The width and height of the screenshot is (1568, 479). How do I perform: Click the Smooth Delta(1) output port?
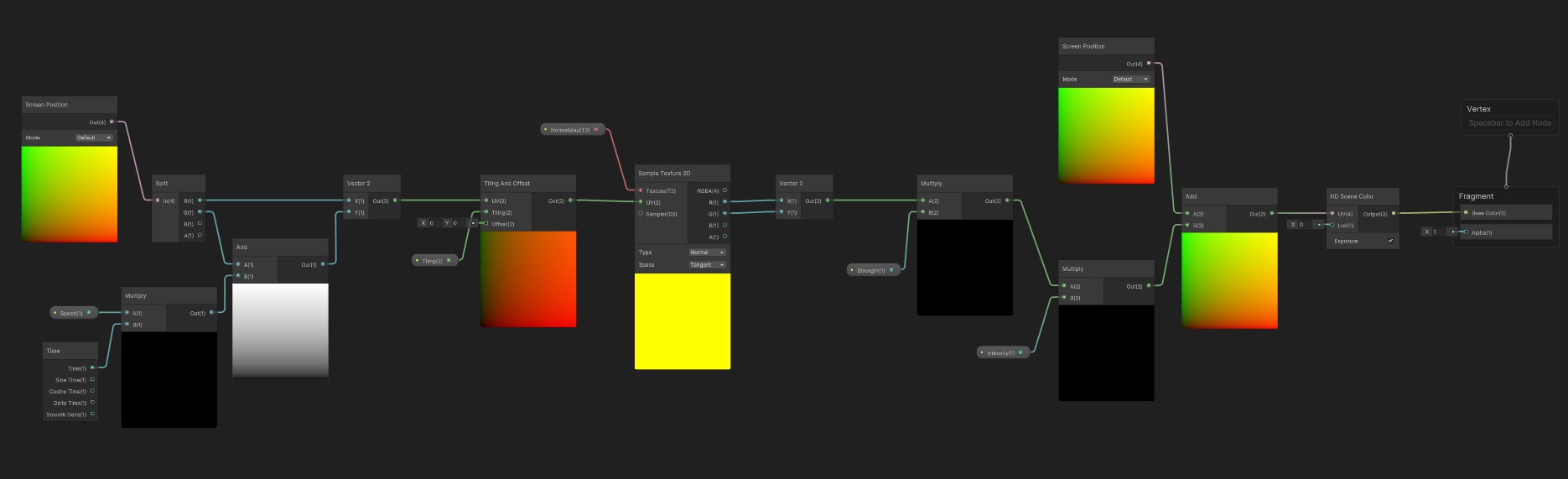pos(93,414)
